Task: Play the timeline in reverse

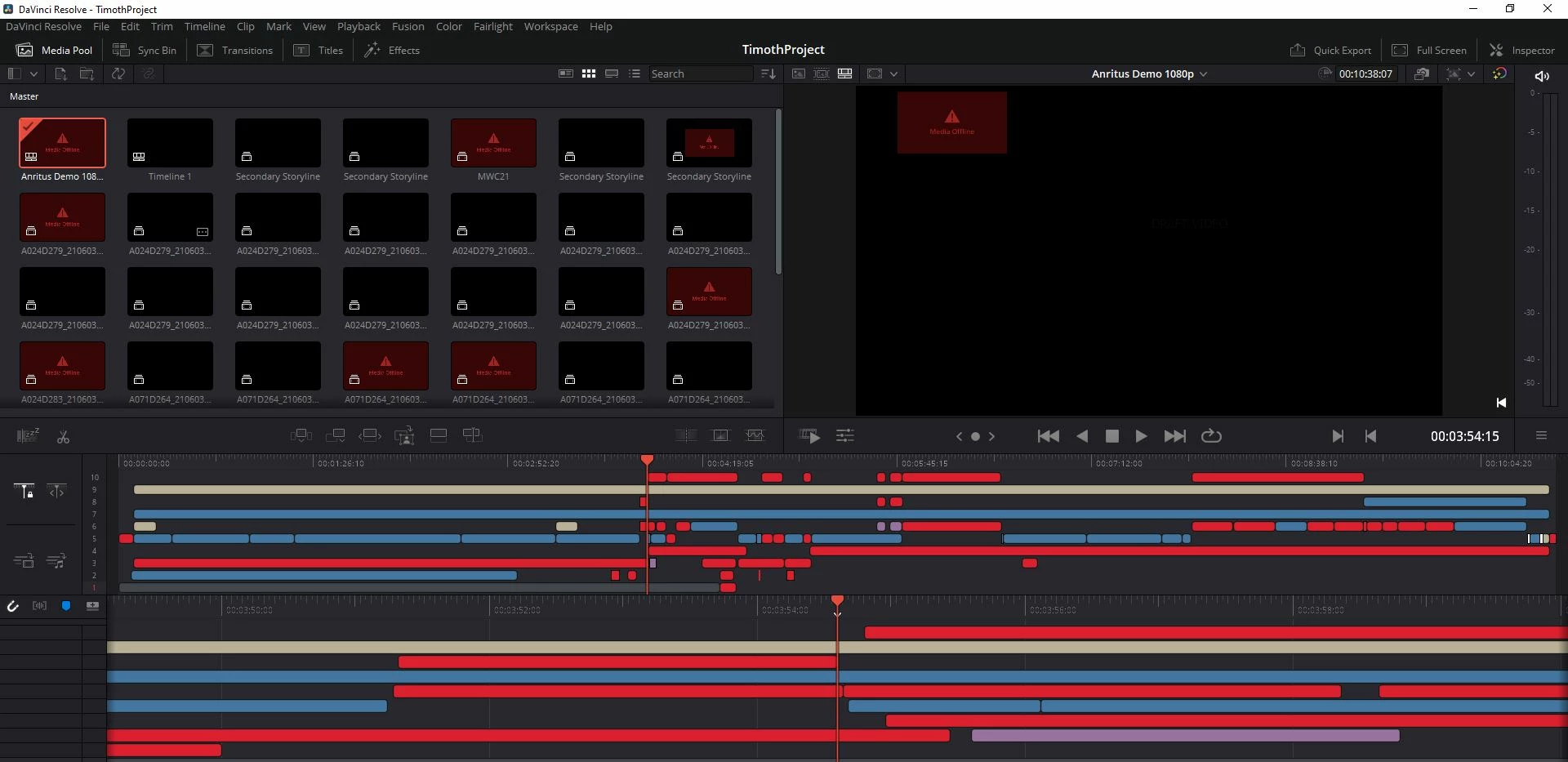Action: (x=1082, y=436)
